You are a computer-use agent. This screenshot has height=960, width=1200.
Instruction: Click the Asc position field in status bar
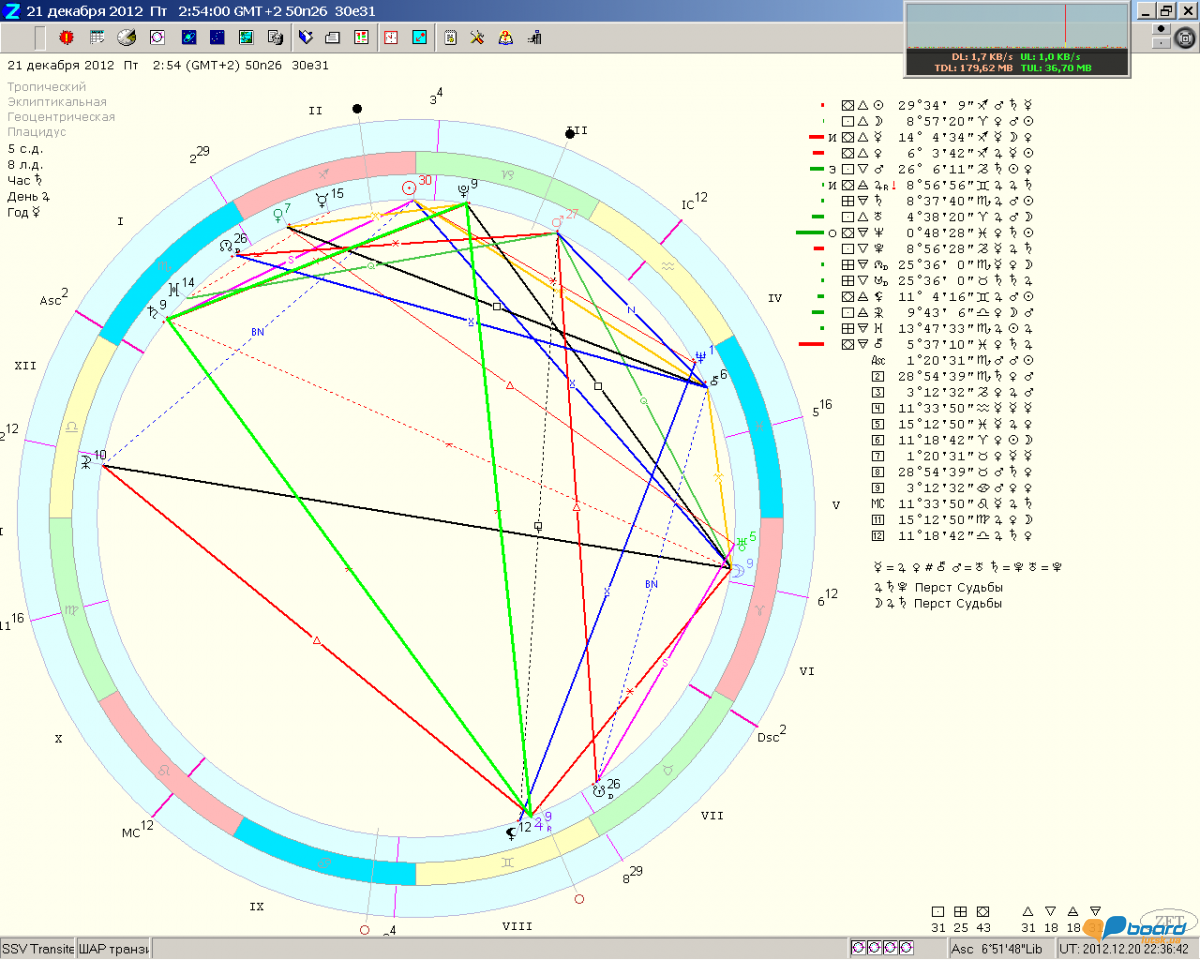[998, 948]
